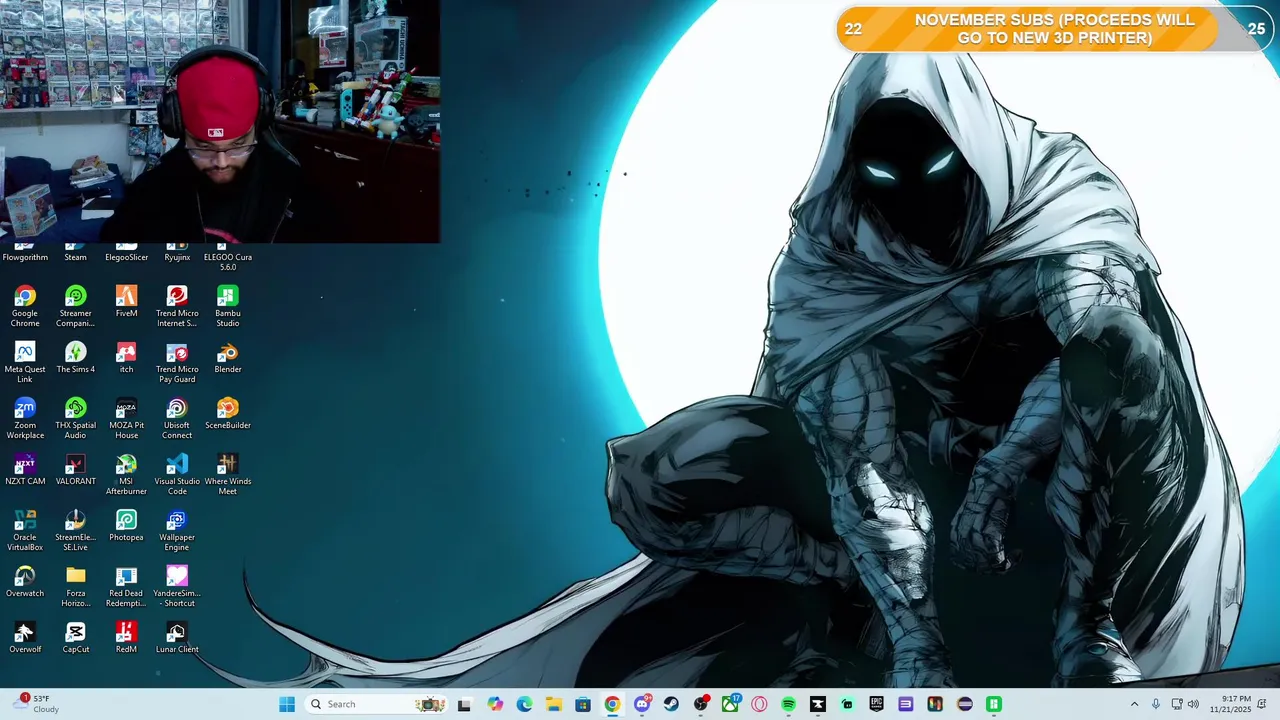Open the itch desktop shortcut
This screenshot has height=720, width=1280.
coord(126,357)
